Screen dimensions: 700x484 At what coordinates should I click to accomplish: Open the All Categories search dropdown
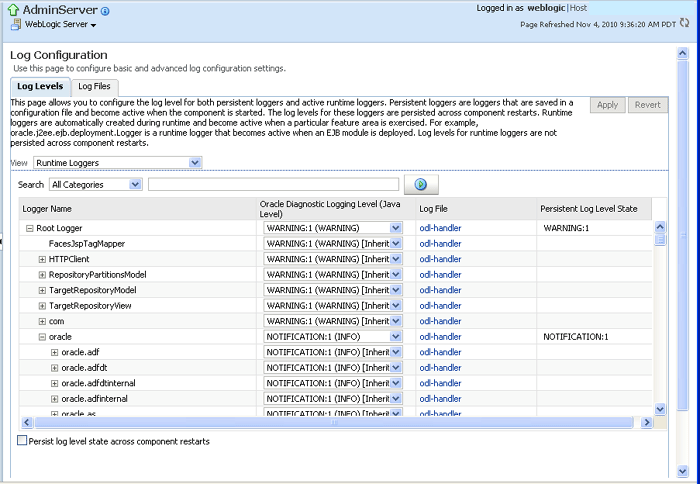96,184
